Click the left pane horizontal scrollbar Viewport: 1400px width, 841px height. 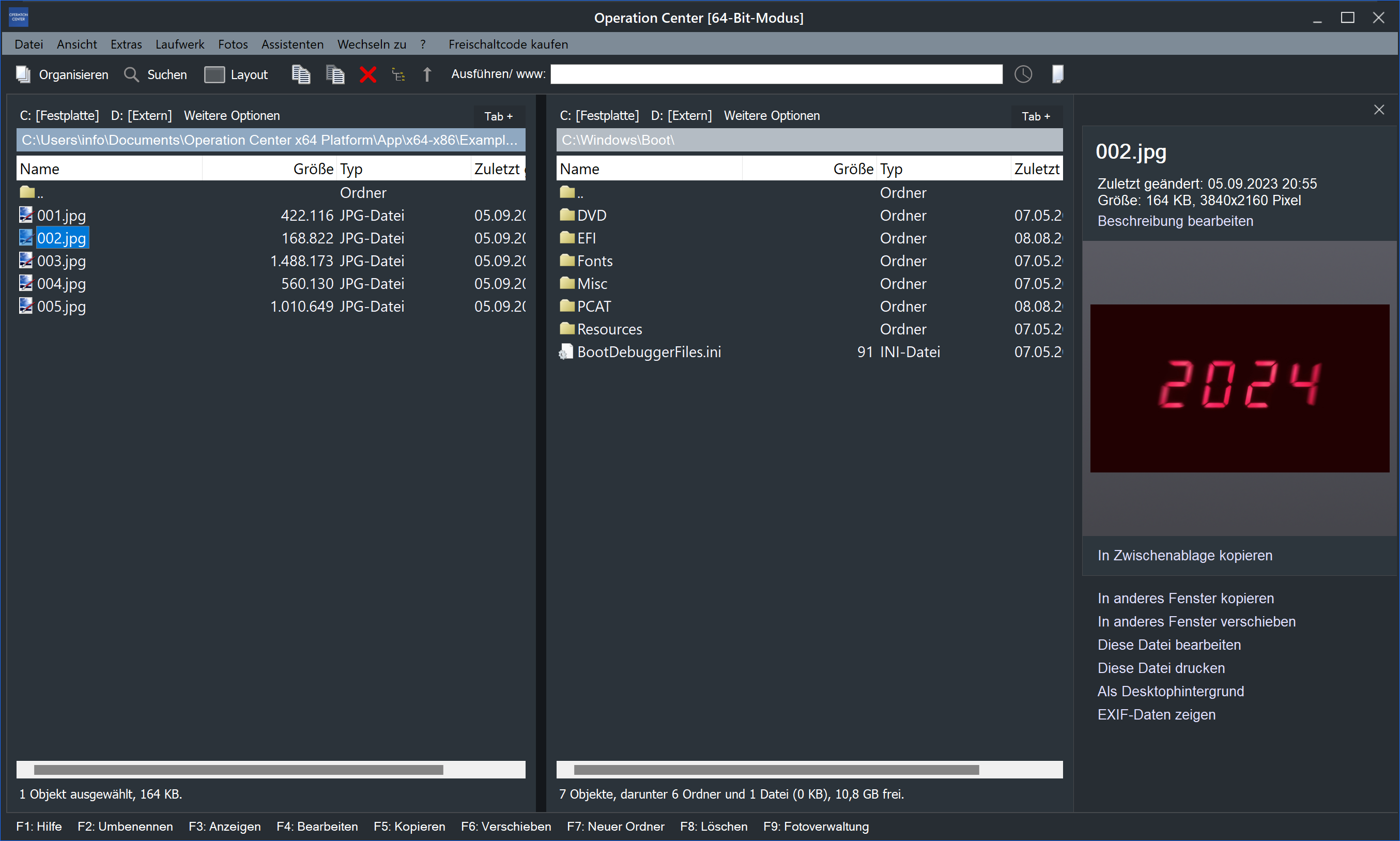coord(238,770)
